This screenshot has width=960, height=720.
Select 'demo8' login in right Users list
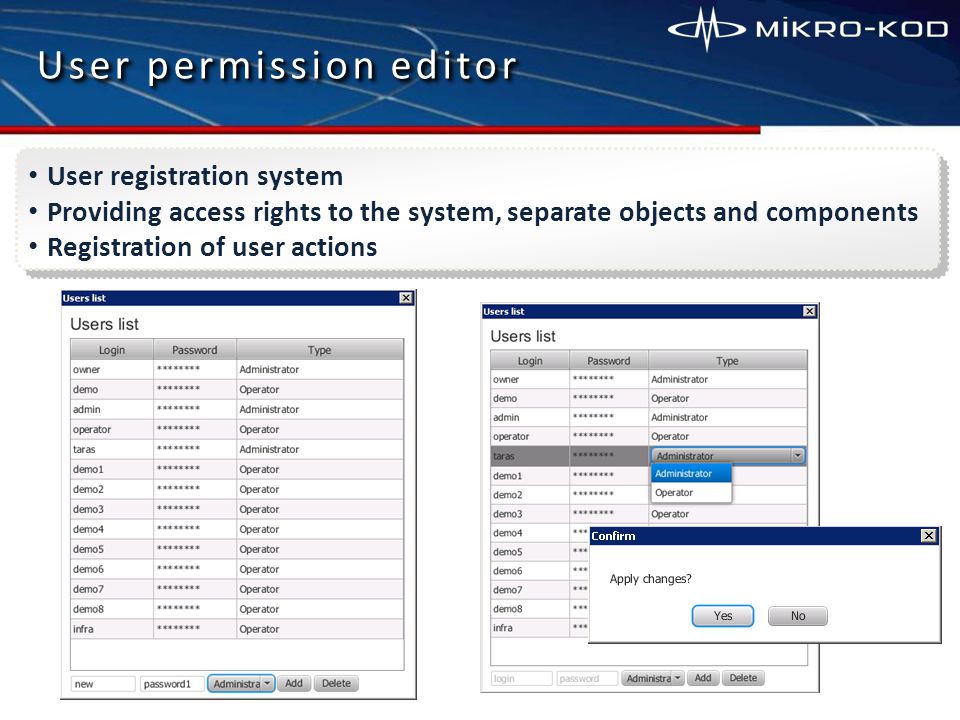[x=508, y=609]
